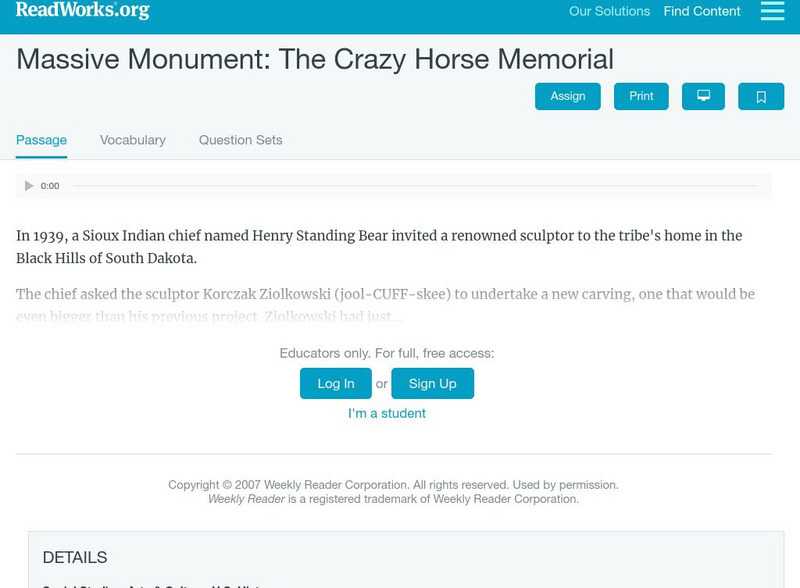Print the Crazy Horse Memorial passage
Screen dimensions: 800x588
pyautogui.click(x=641, y=96)
